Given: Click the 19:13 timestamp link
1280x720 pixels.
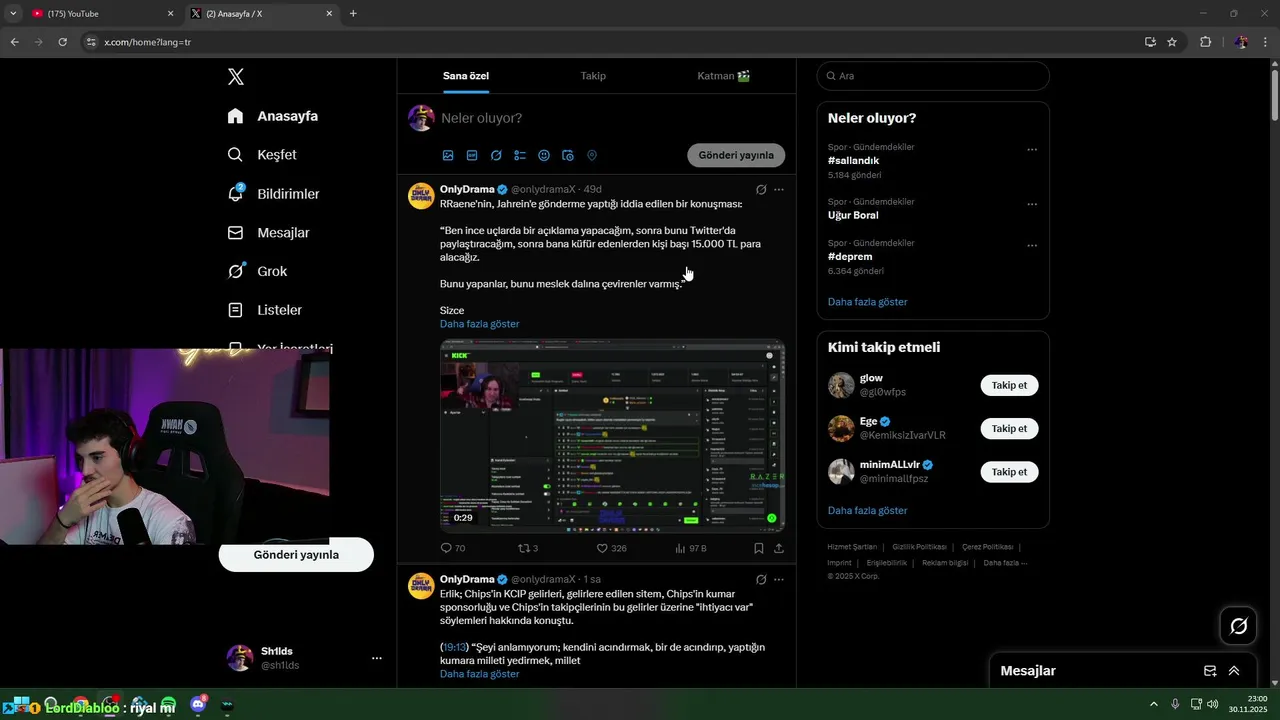Looking at the screenshot, I should click(x=455, y=647).
